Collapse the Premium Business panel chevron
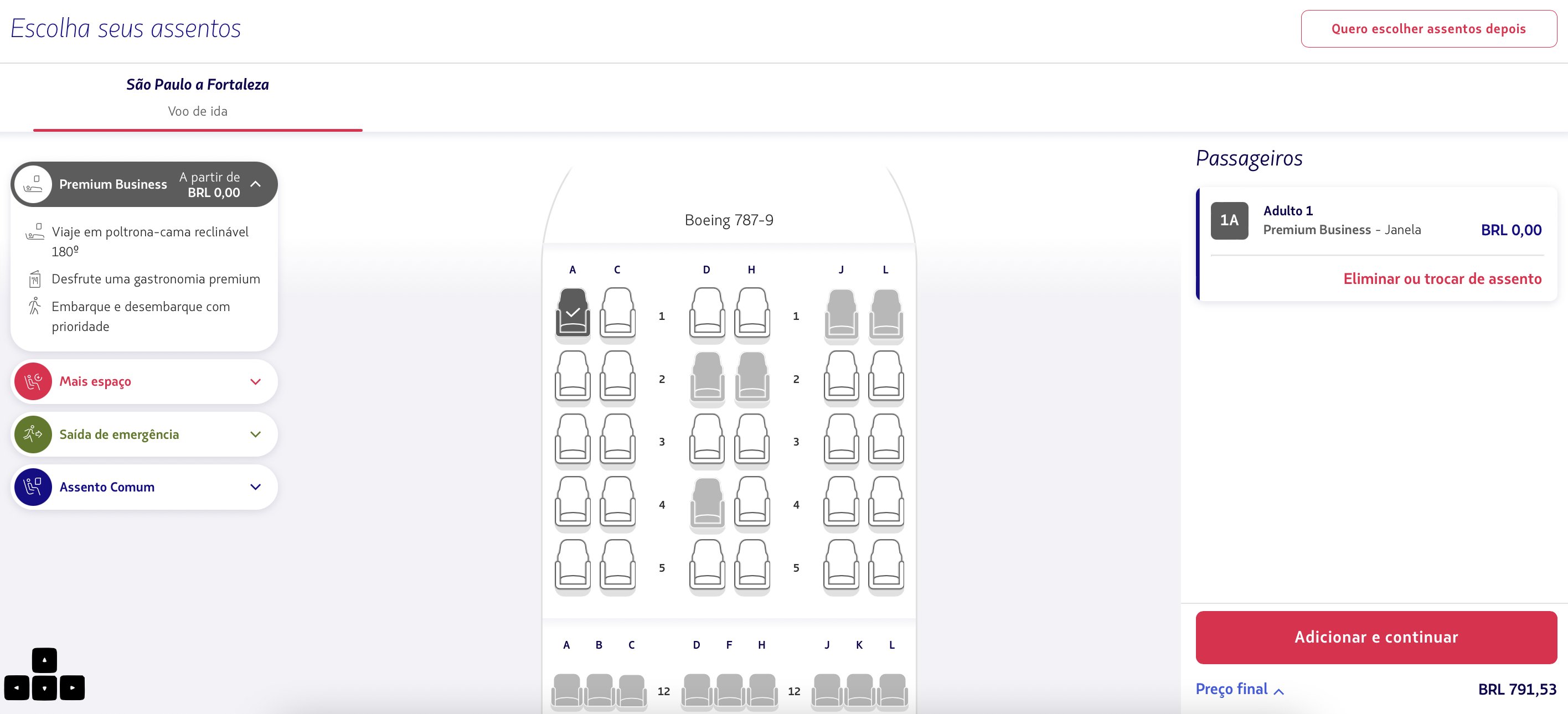This screenshot has width=1568, height=714. [256, 184]
